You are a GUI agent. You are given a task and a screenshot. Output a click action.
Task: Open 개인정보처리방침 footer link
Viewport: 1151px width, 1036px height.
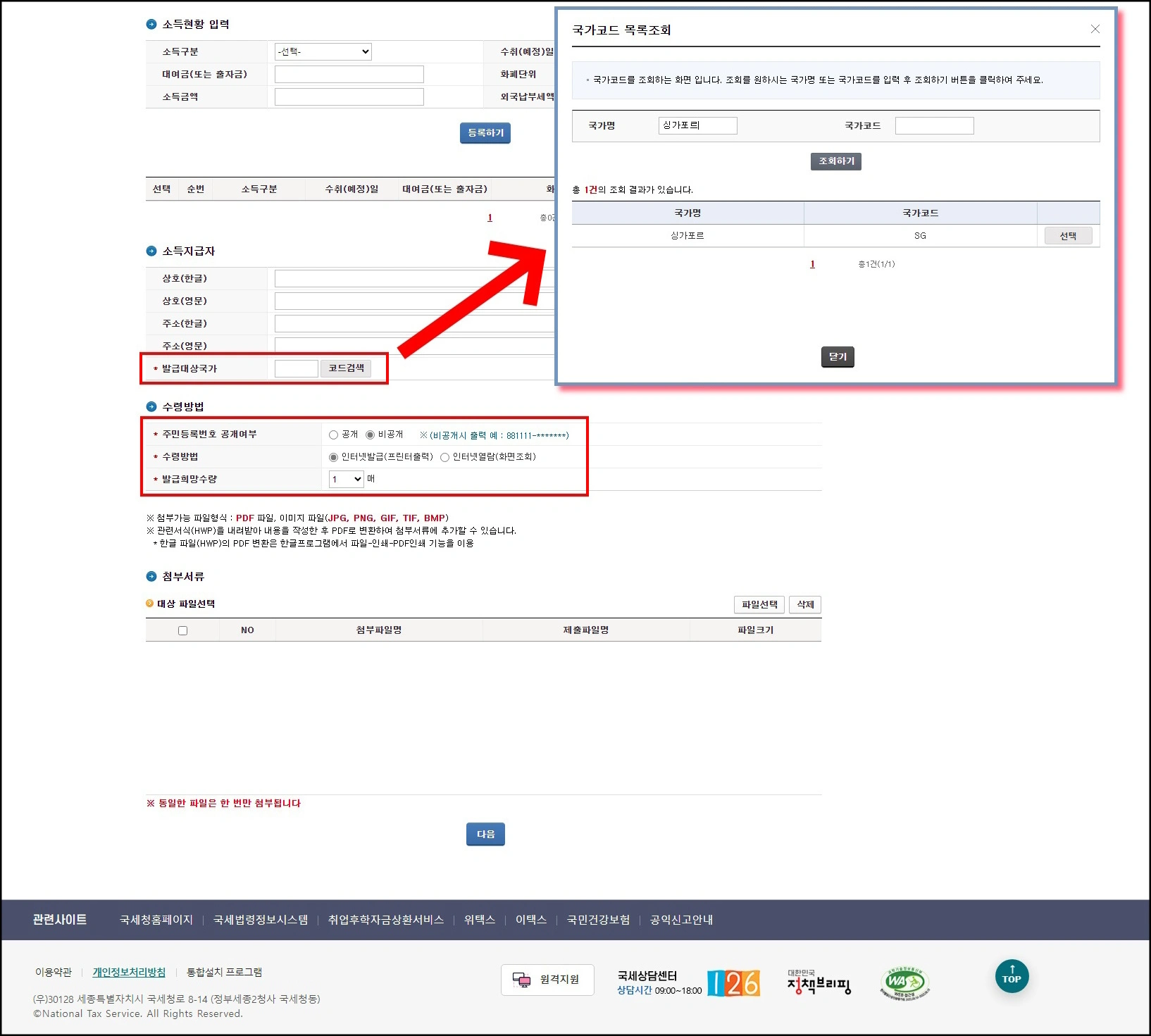129,972
